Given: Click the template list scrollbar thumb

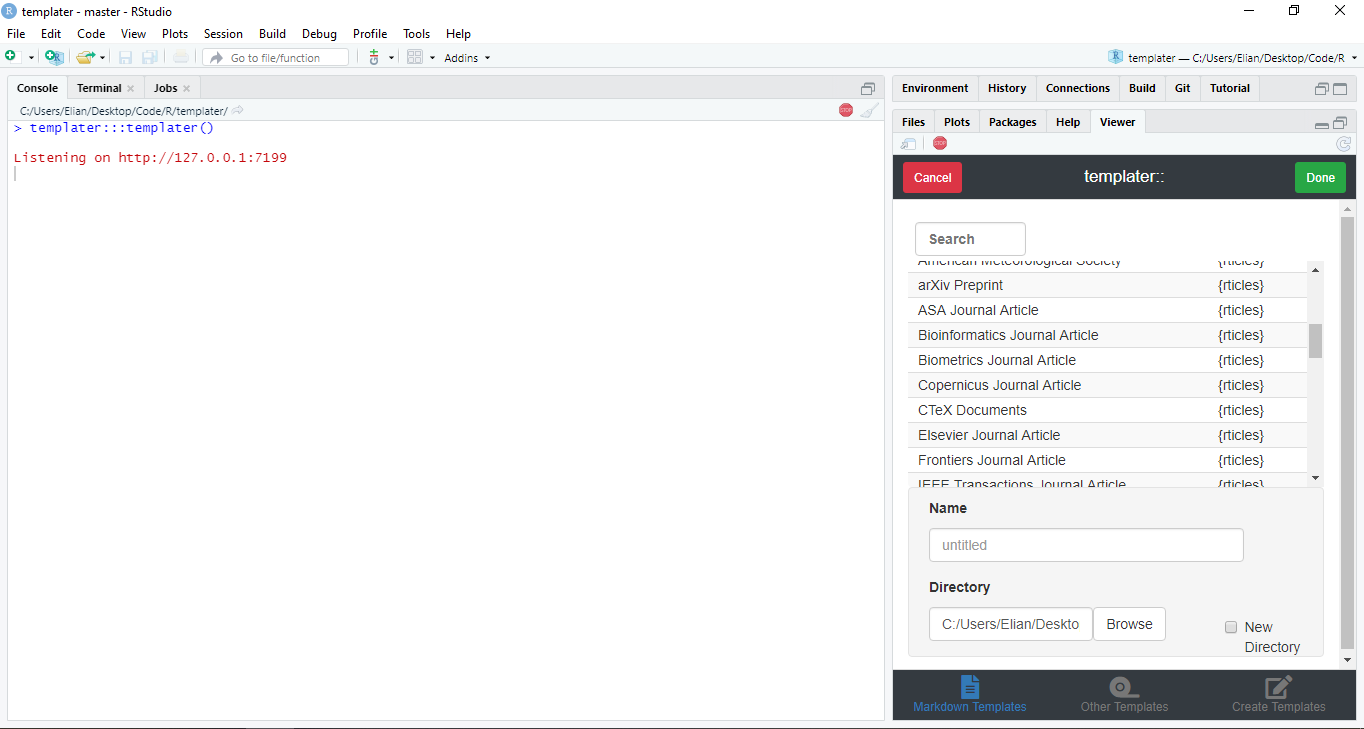Looking at the screenshot, I should click(1315, 341).
